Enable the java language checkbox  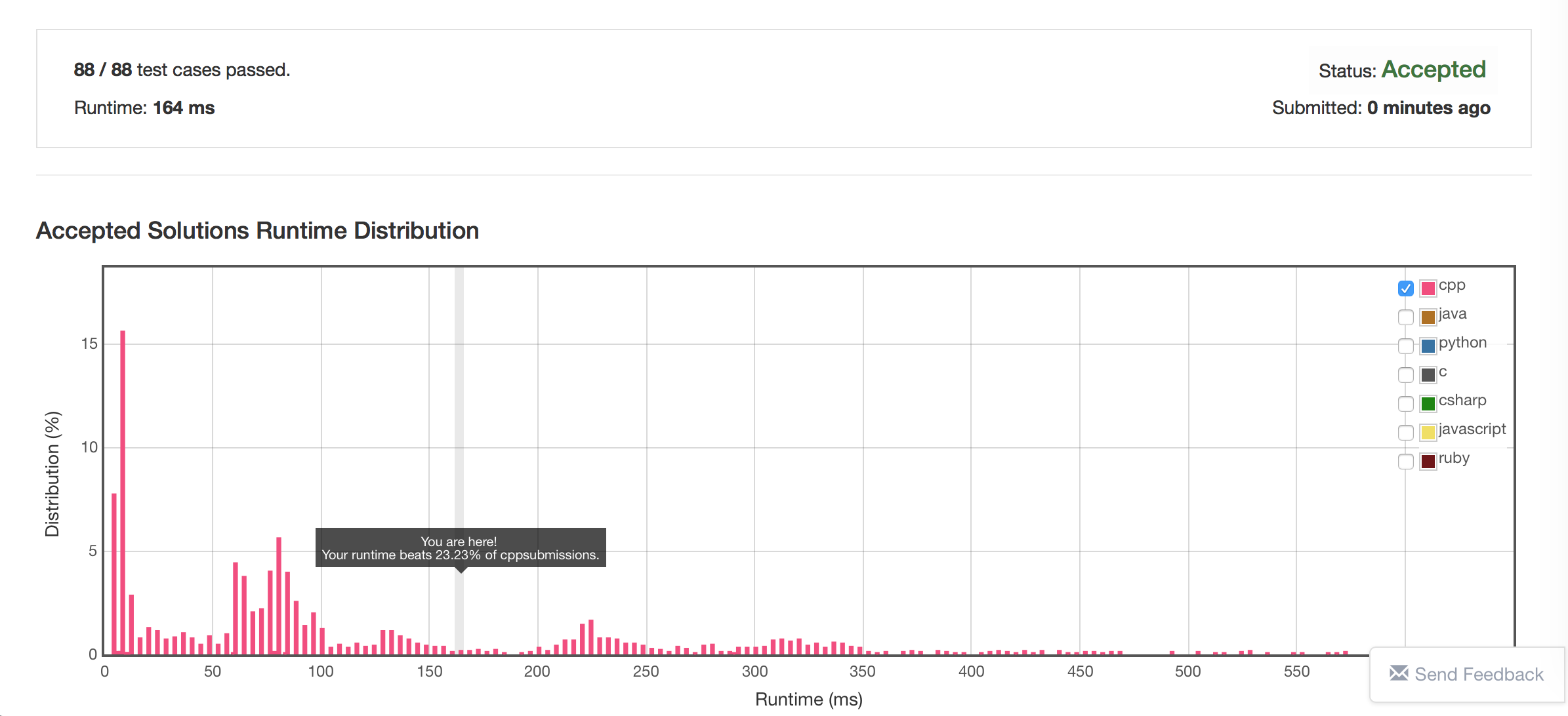click(1405, 317)
